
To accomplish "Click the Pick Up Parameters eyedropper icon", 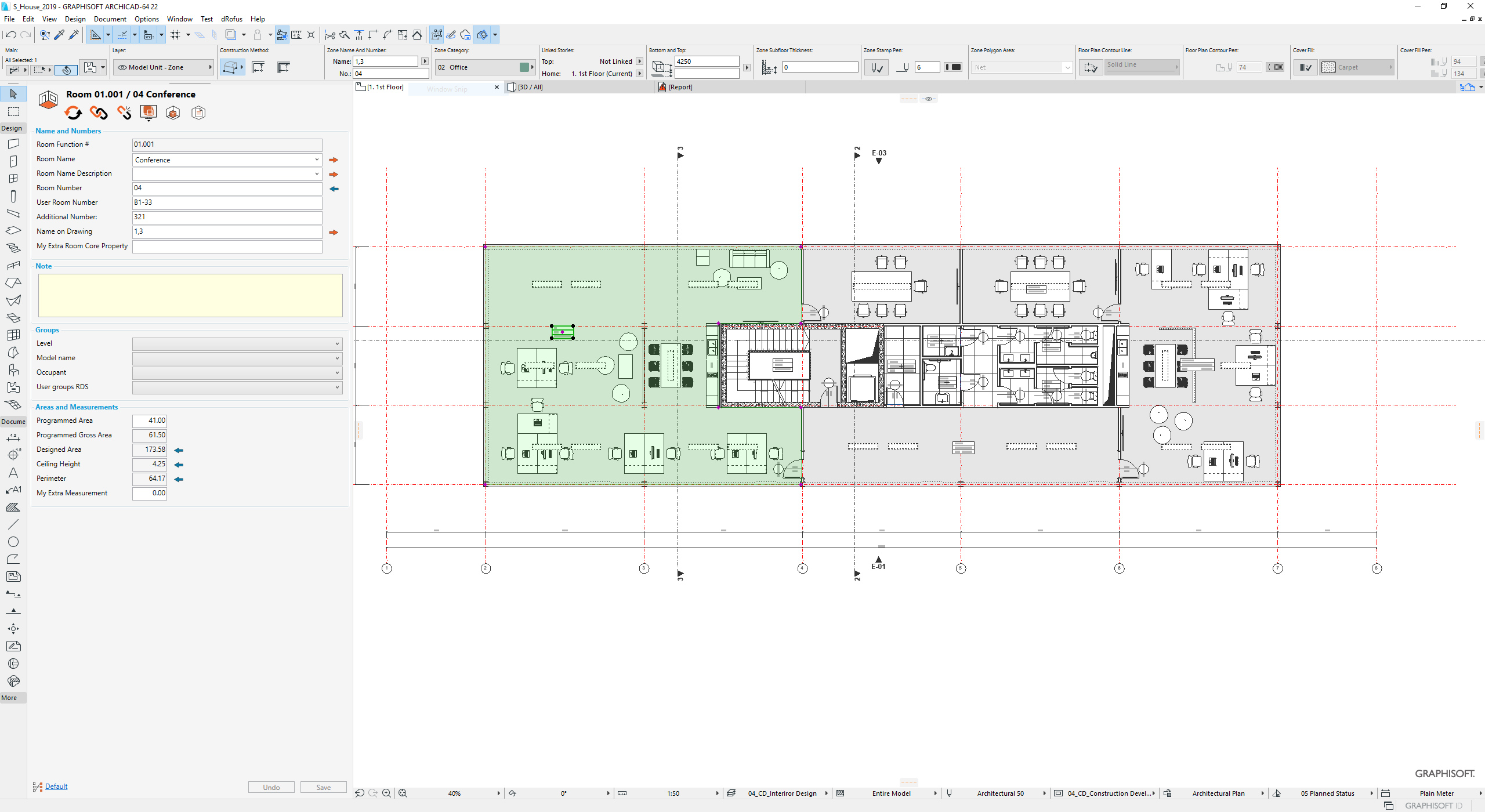I will point(59,35).
